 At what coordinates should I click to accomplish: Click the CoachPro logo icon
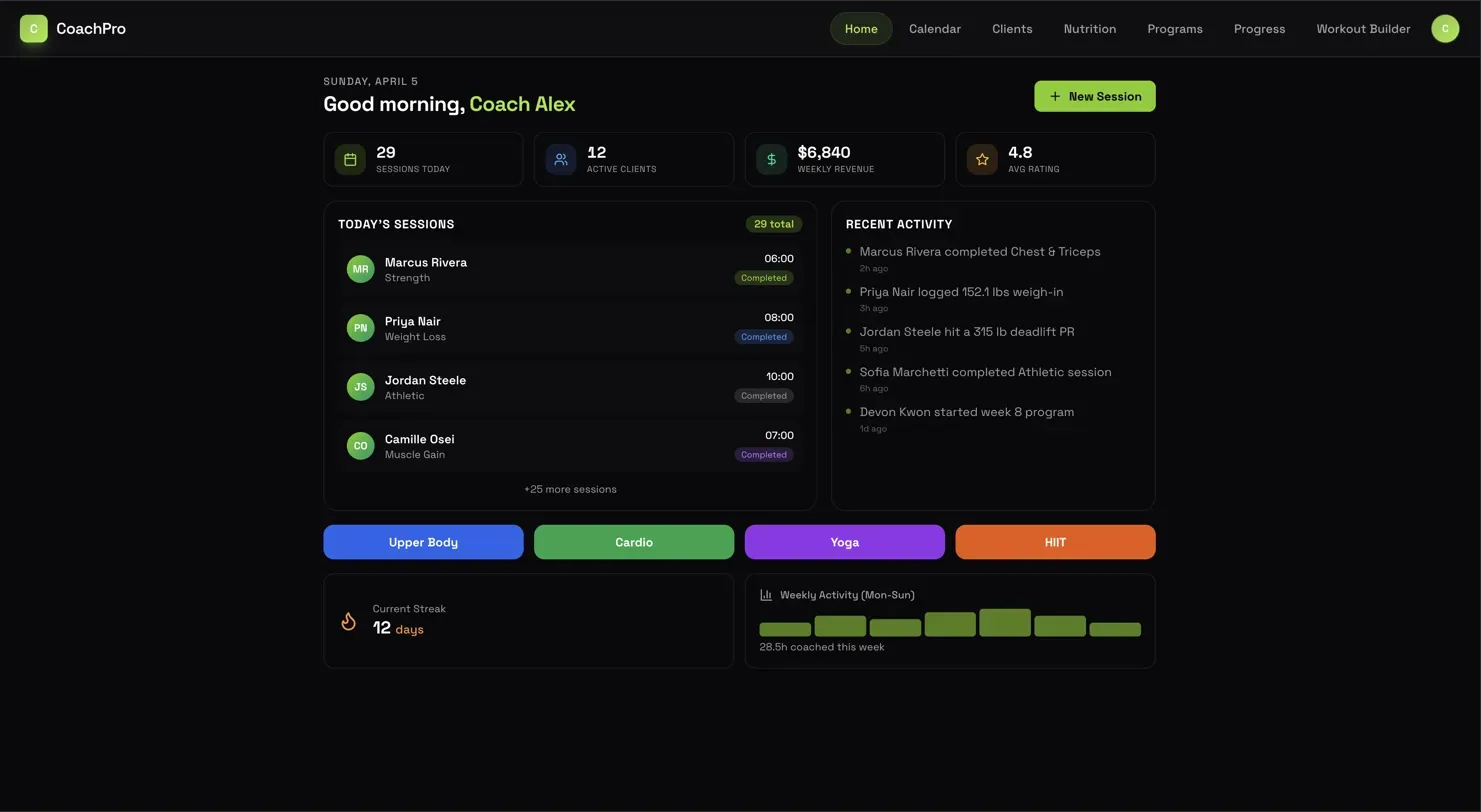pyautogui.click(x=34, y=29)
